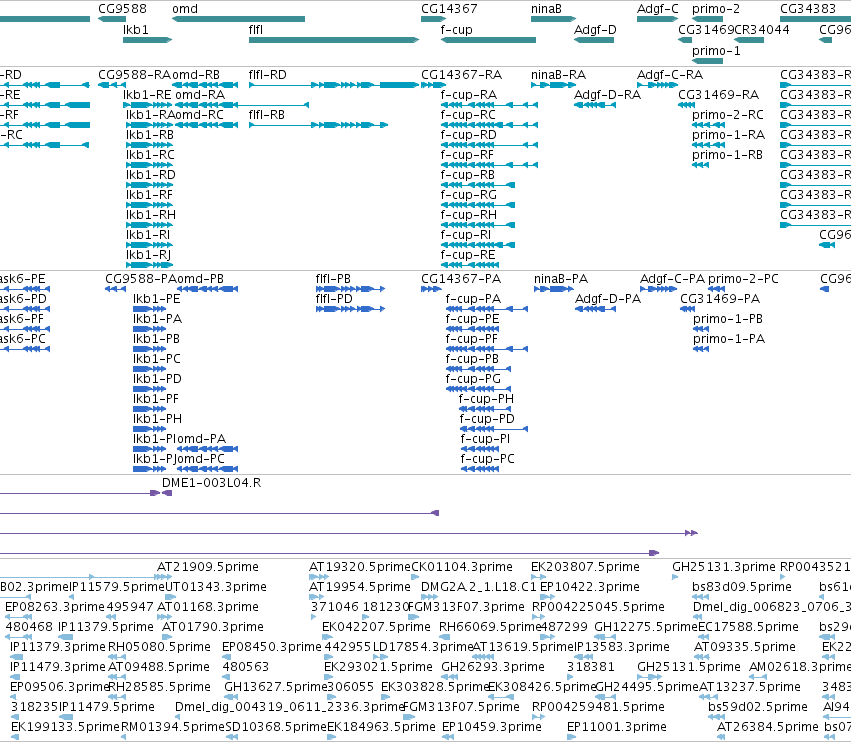Click the lkb1-PE protein label
Image resolution: width=851 pixels, height=742 pixels.
coord(157,299)
